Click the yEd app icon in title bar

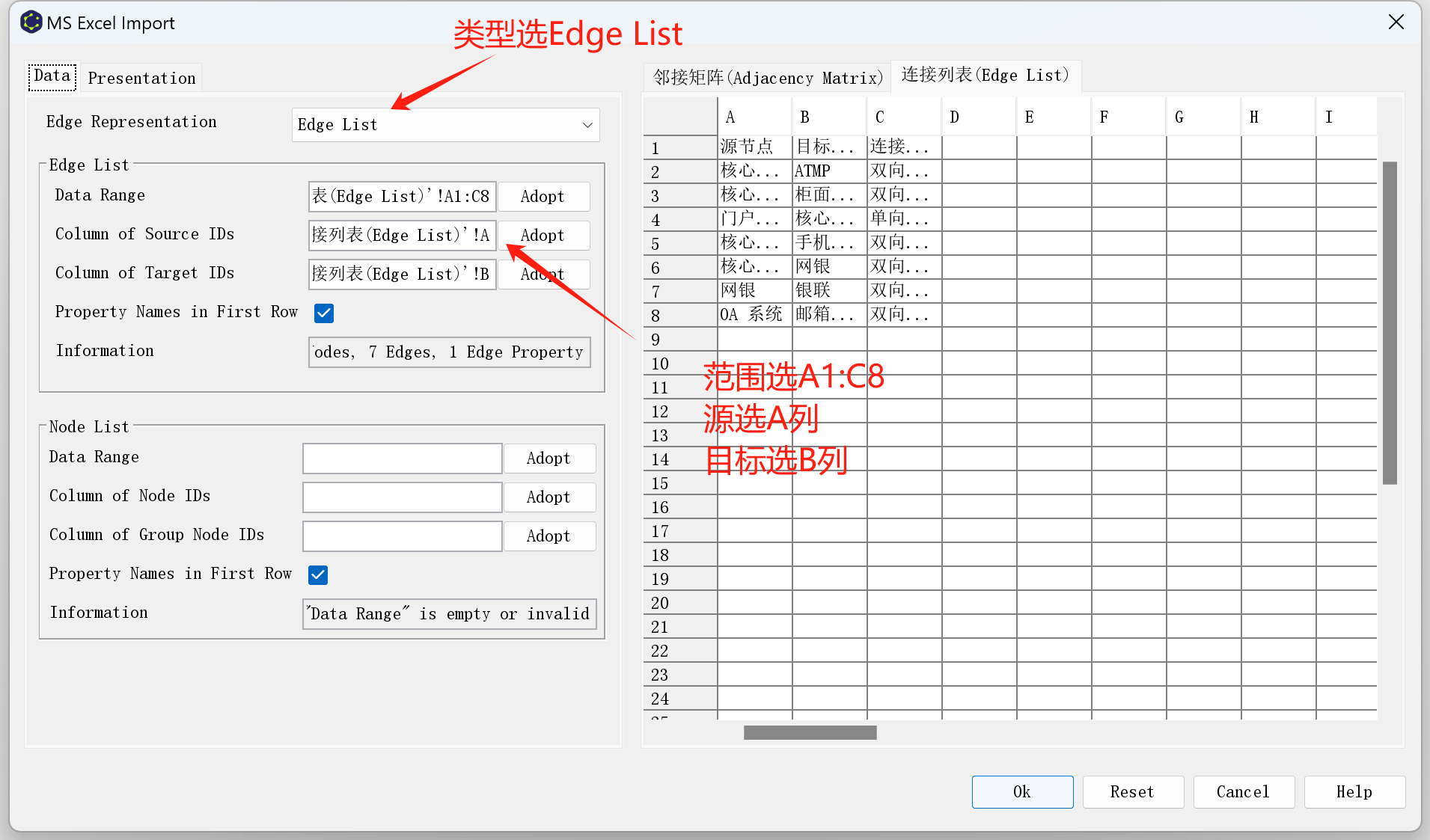(x=31, y=22)
